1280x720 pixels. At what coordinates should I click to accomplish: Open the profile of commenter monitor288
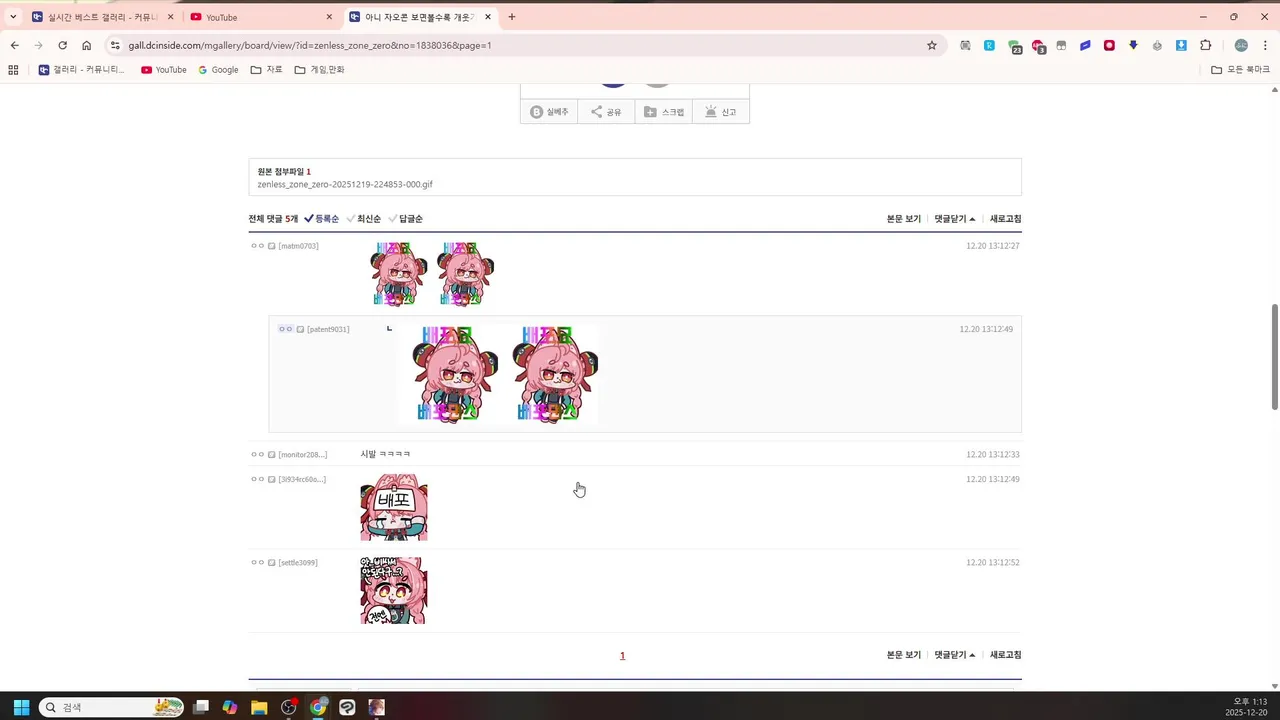[303, 455]
